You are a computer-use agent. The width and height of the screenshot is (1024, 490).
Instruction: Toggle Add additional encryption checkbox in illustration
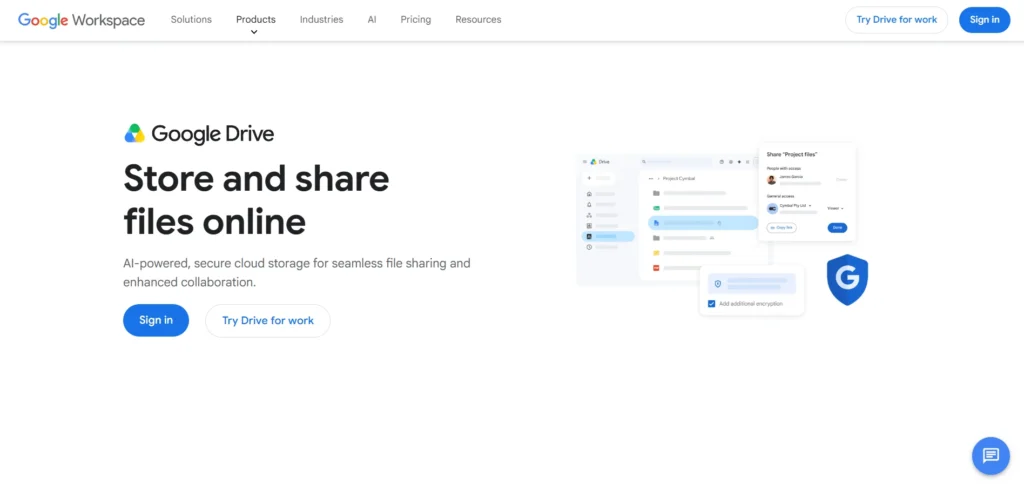[711, 304]
